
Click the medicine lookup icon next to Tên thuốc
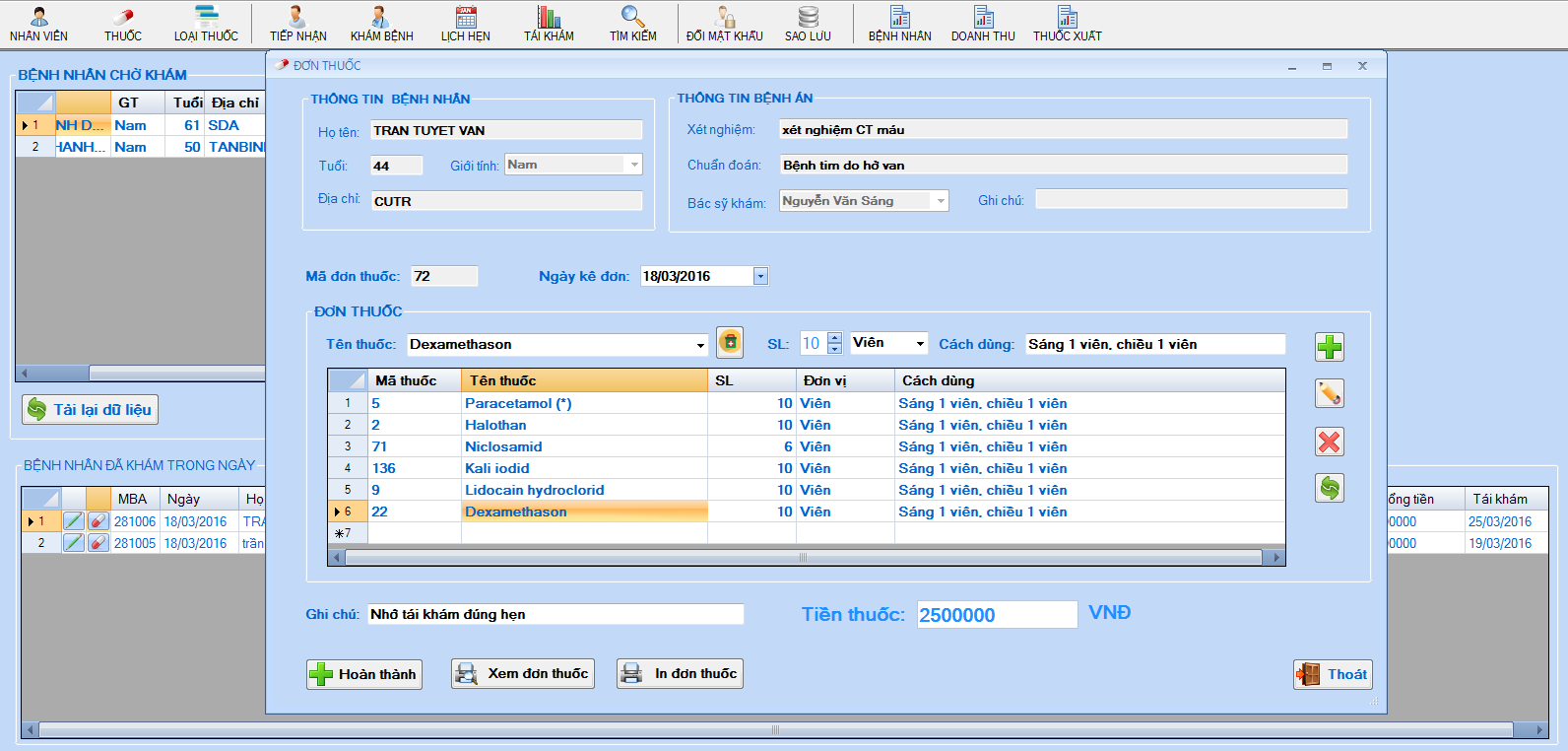click(730, 342)
